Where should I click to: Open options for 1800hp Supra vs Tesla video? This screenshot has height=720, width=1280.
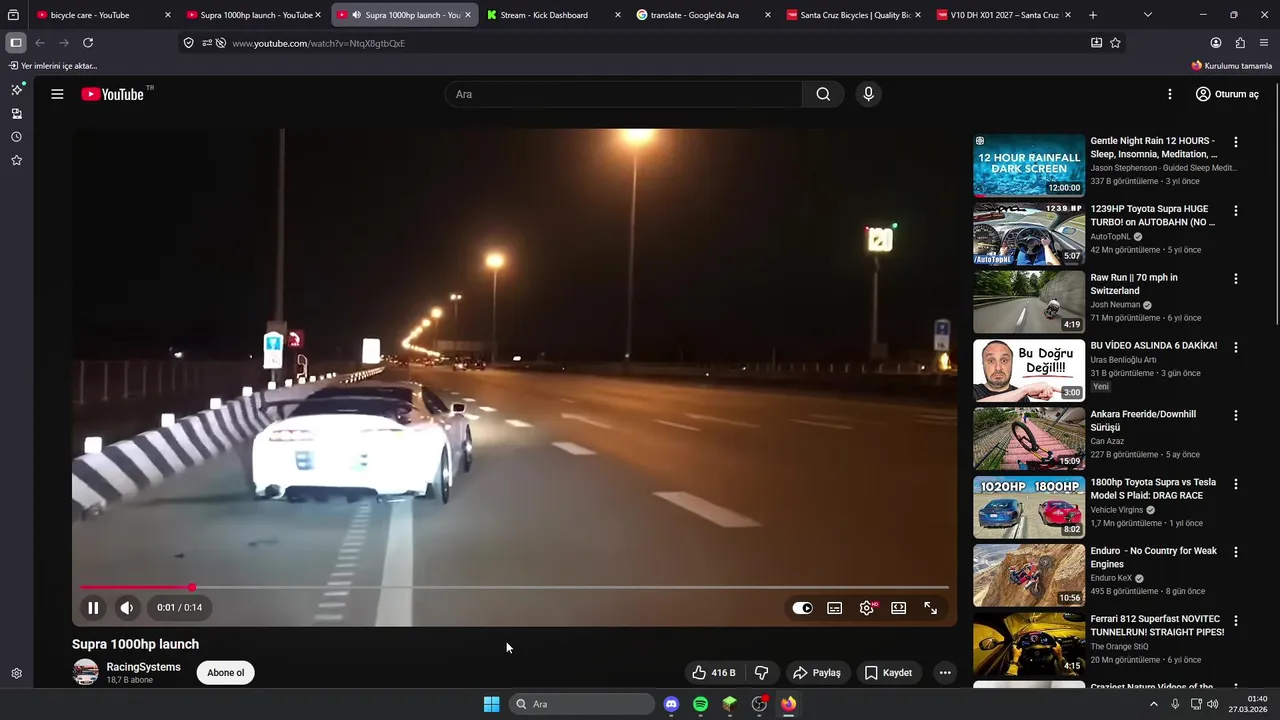[1235, 484]
